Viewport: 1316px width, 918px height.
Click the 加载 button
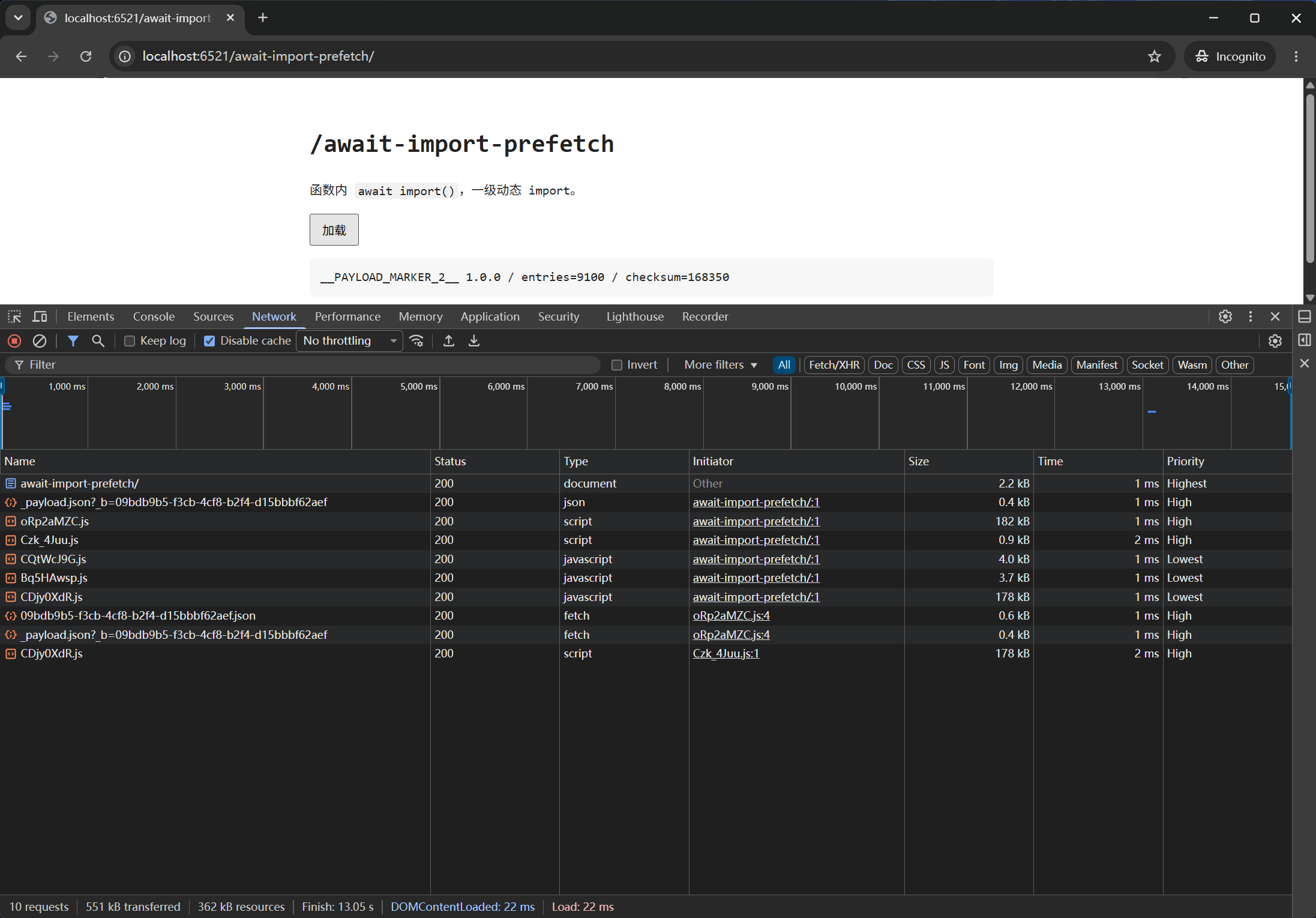point(334,230)
